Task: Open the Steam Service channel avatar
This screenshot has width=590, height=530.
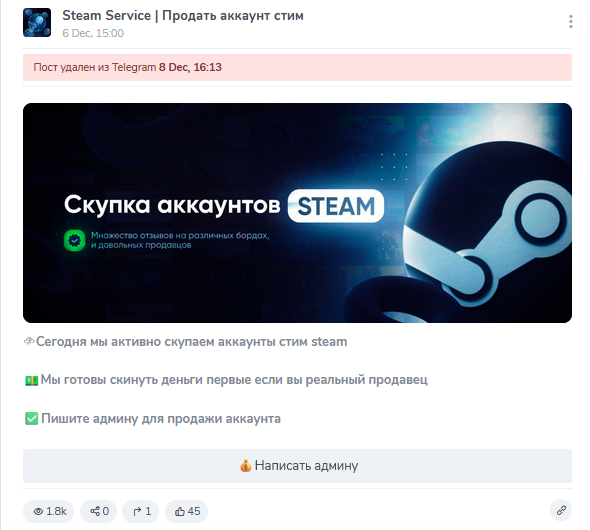Action: tap(37, 23)
